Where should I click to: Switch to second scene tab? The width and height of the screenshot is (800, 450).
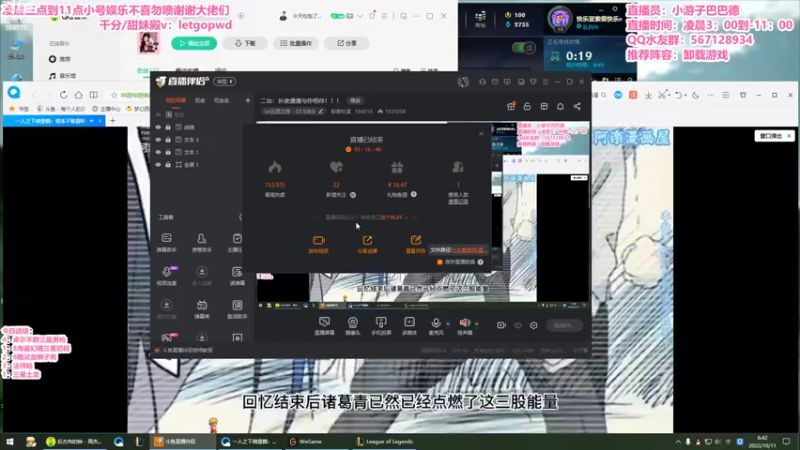coord(200,101)
